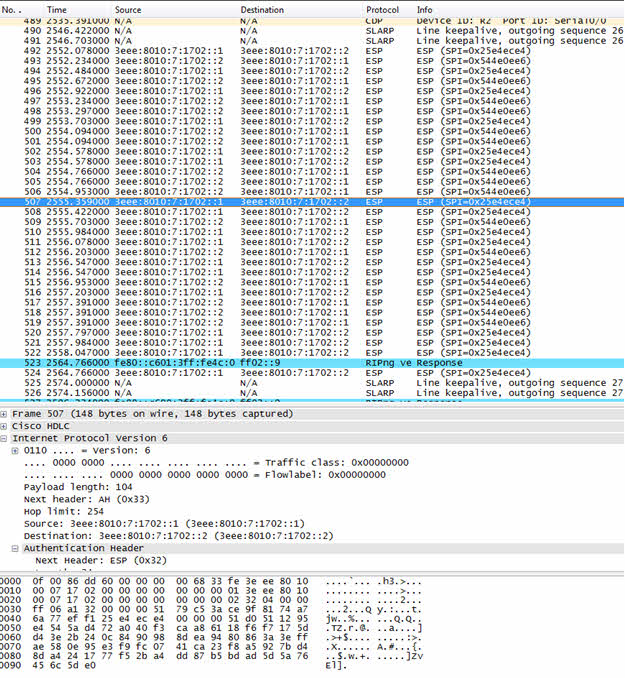Image resolution: width=625 pixels, height=678 pixels.
Task: Select Next header: AH (0x33) field
Action: click(87, 499)
